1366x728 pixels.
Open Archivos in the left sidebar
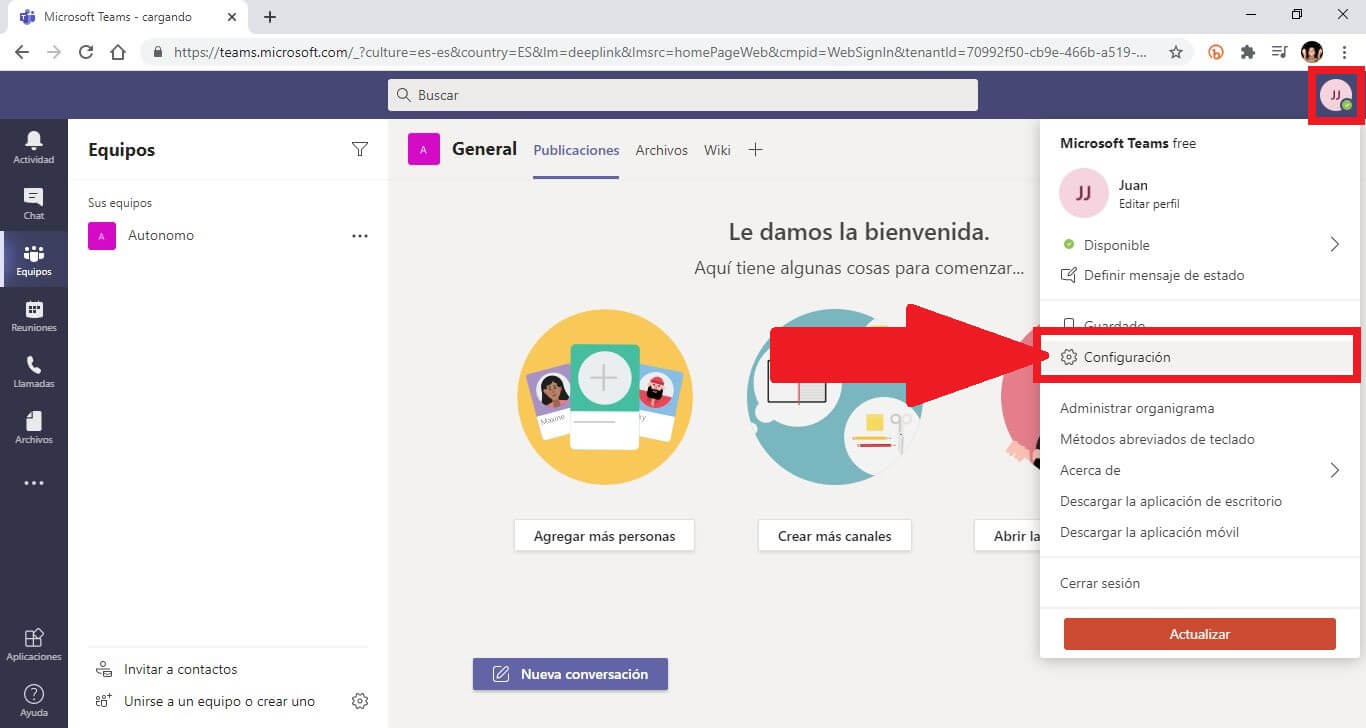click(34, 427)
